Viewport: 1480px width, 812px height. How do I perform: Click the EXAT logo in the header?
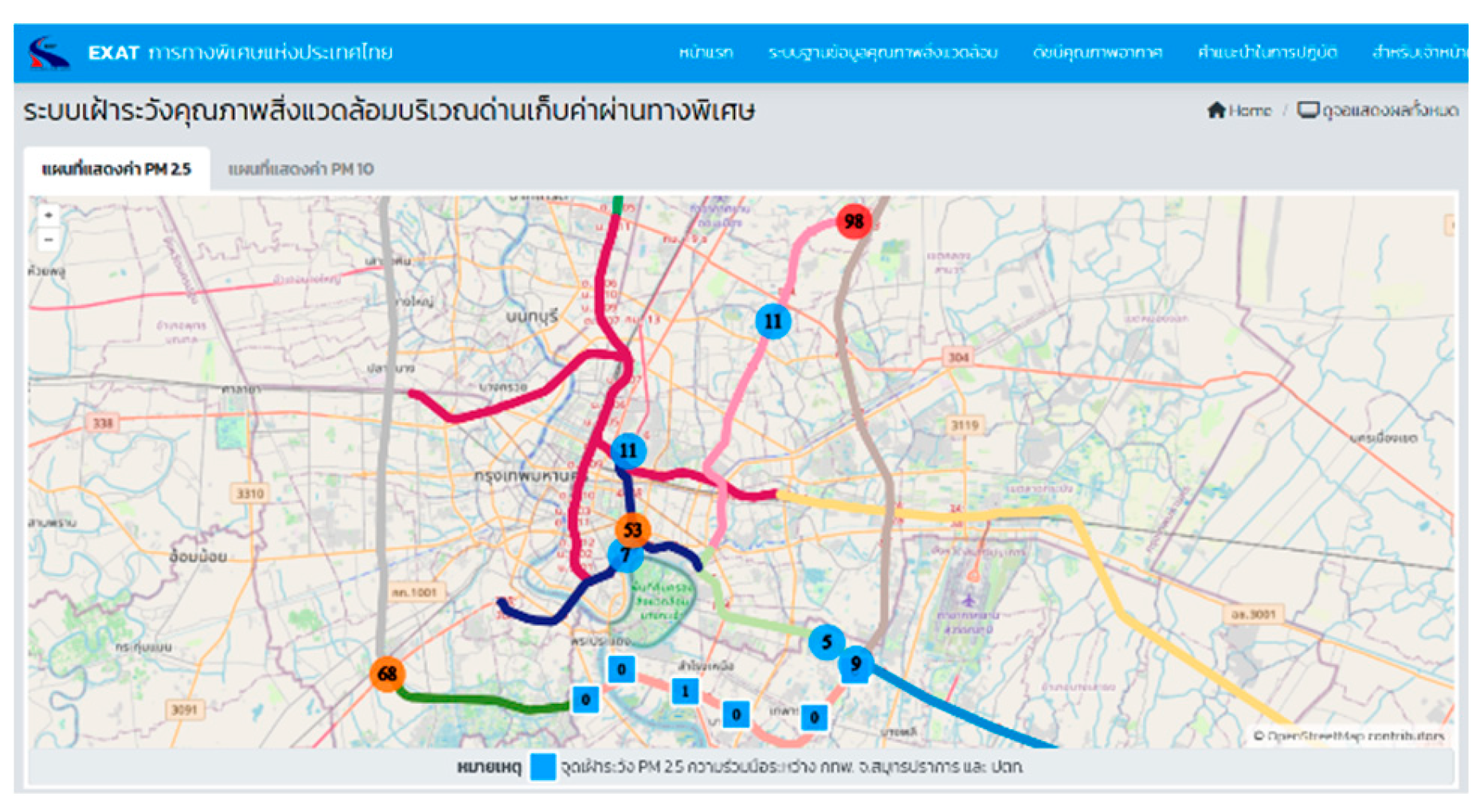click(x=49, y=53)
